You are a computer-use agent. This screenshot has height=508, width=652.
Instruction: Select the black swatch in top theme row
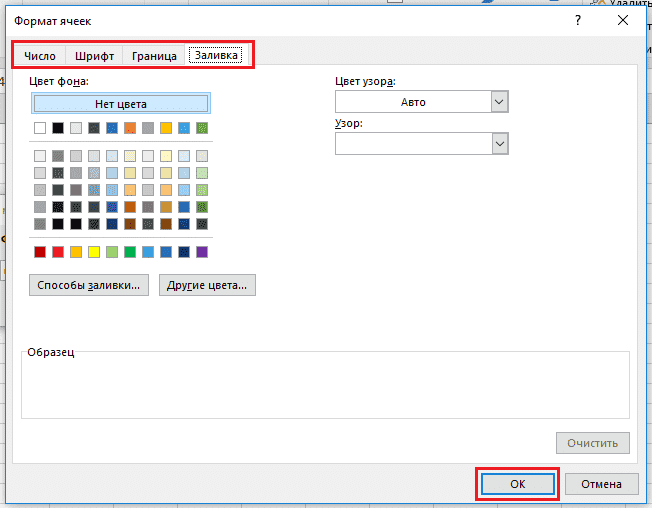point(58,127)
